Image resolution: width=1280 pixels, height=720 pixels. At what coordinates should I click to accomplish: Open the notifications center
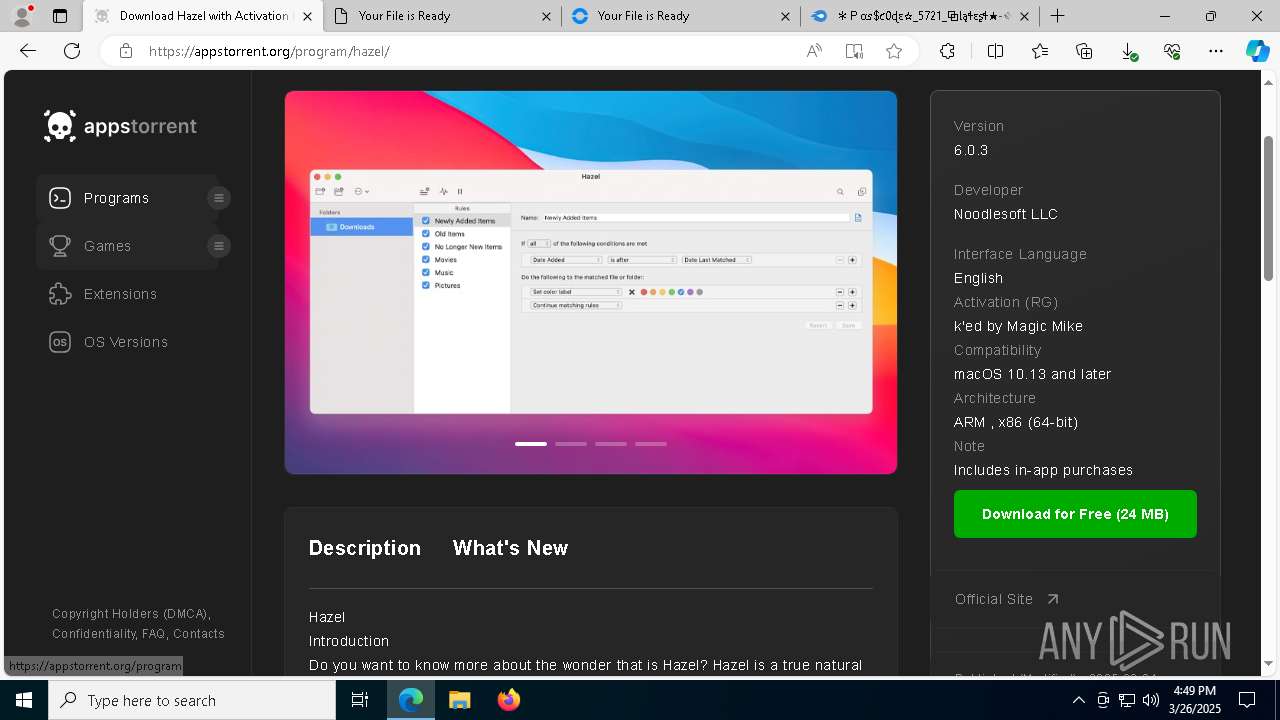point(1247,700)
